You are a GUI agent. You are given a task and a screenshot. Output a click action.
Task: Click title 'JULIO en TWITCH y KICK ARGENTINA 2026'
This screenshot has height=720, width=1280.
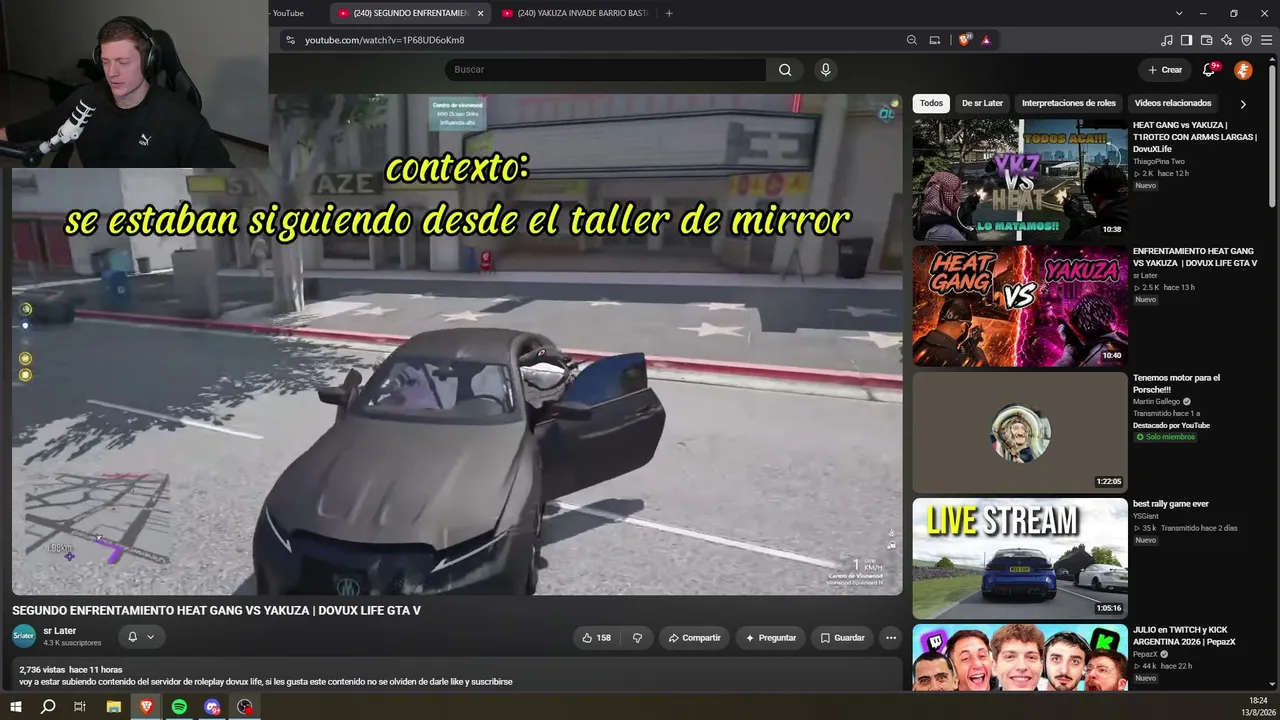click(x=1185, y=636)
